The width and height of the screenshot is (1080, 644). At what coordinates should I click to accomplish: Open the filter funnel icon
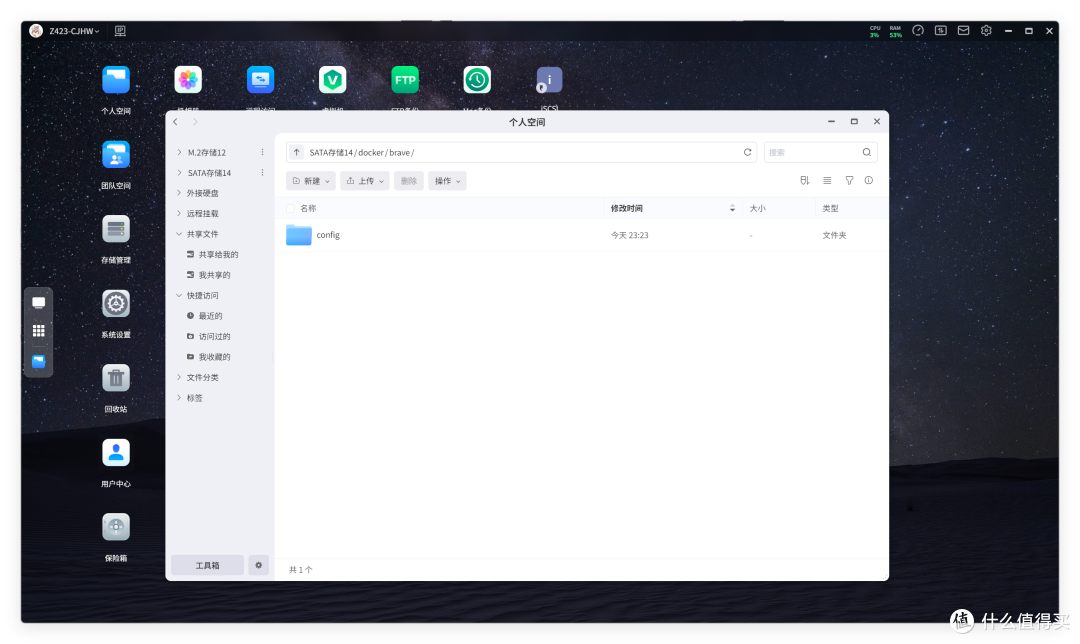click(849, 180)
